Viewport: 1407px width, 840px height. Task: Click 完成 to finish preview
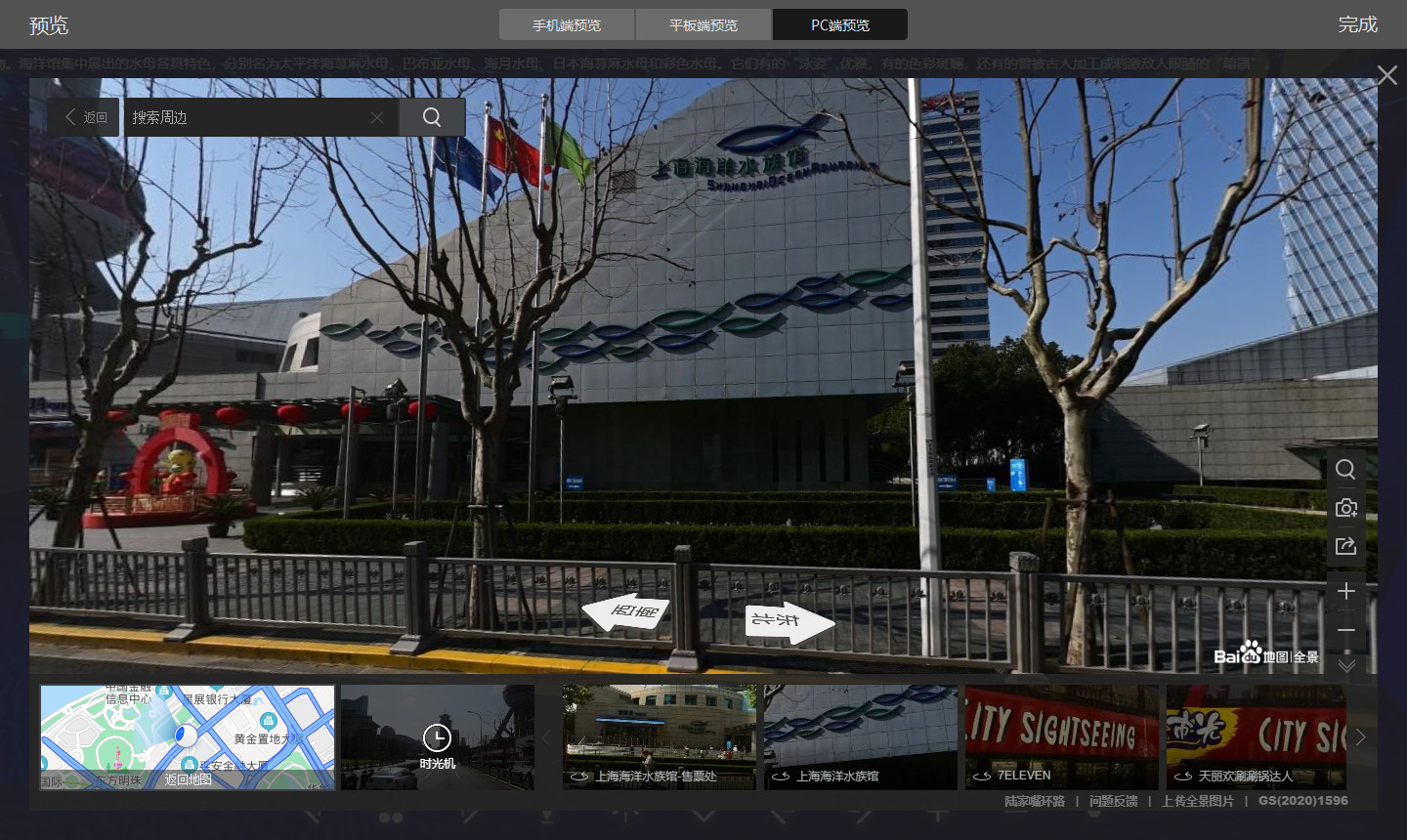(x=1357, y=24)
